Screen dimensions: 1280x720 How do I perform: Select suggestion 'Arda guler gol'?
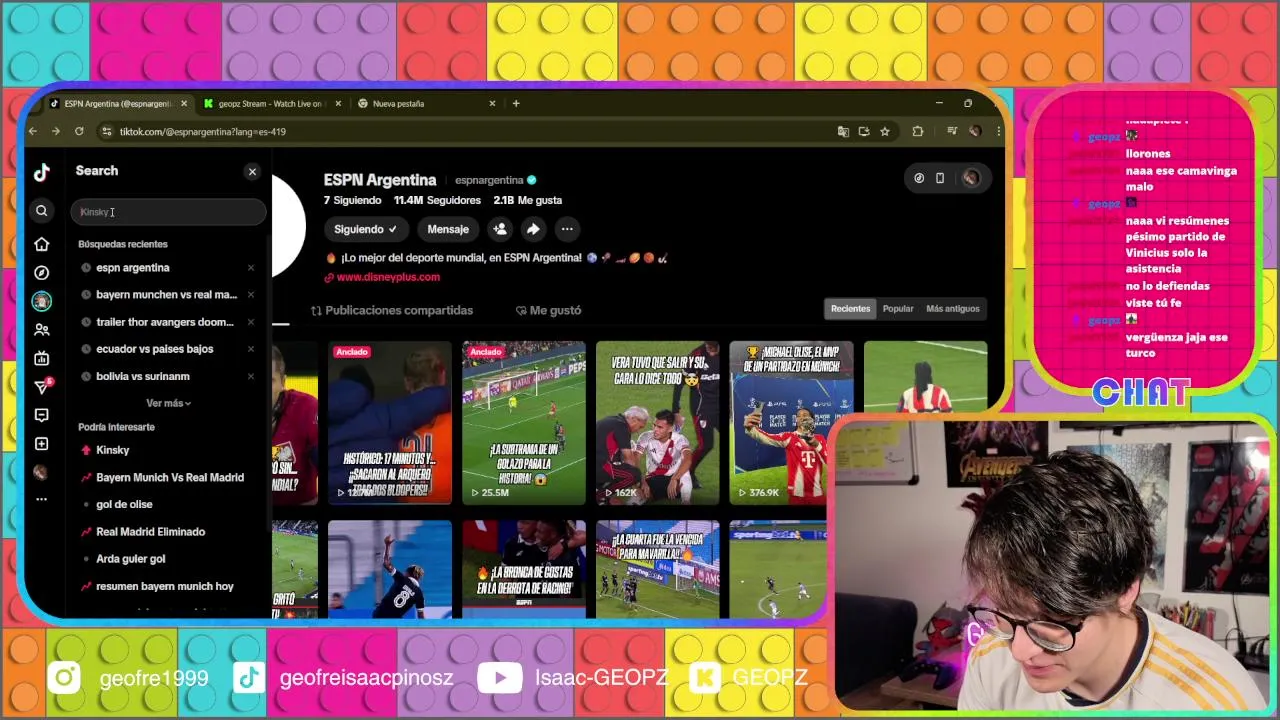(130, 559)
